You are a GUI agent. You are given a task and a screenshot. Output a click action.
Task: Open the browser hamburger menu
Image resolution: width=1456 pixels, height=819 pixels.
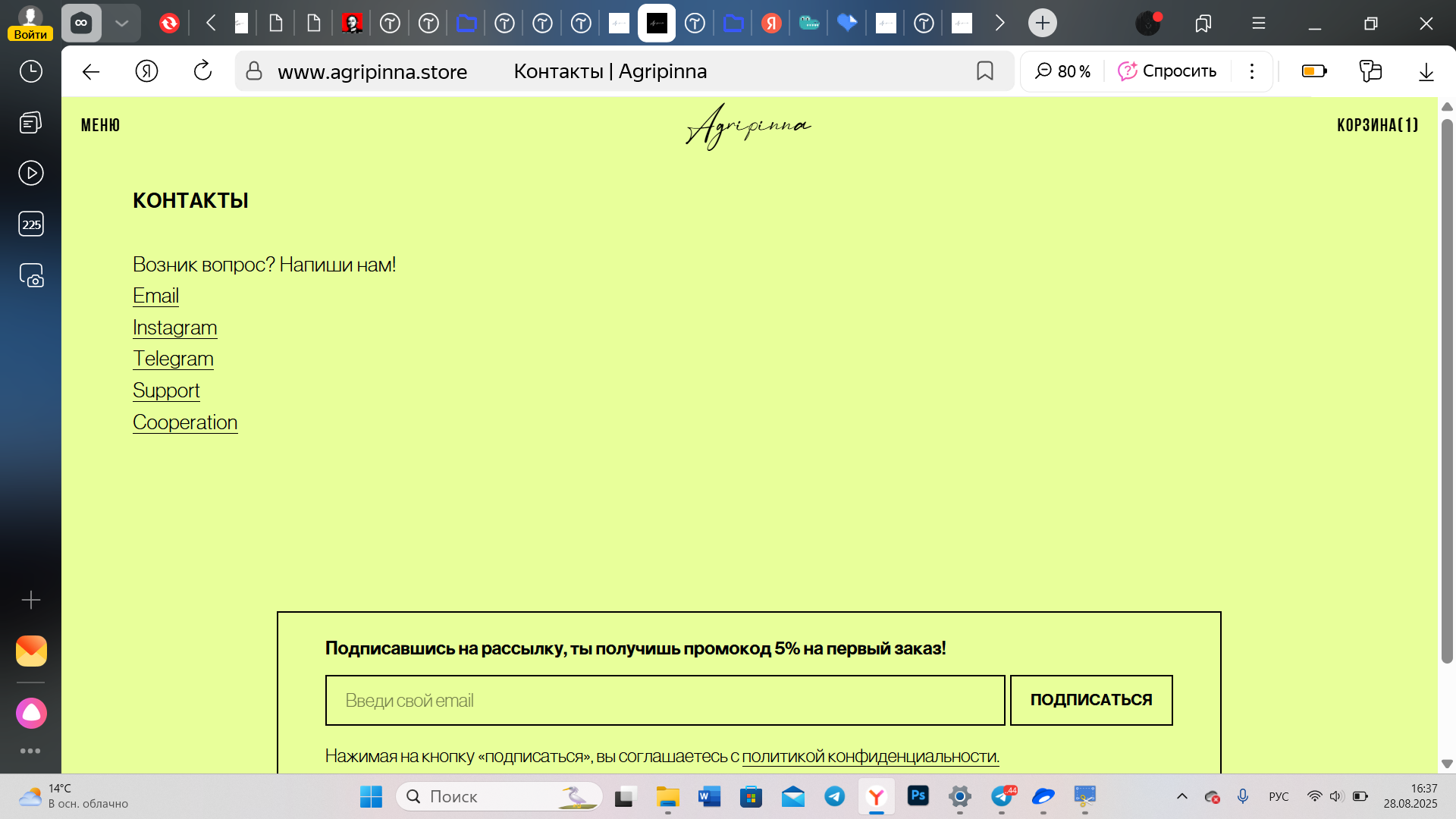pos(1259,24)
